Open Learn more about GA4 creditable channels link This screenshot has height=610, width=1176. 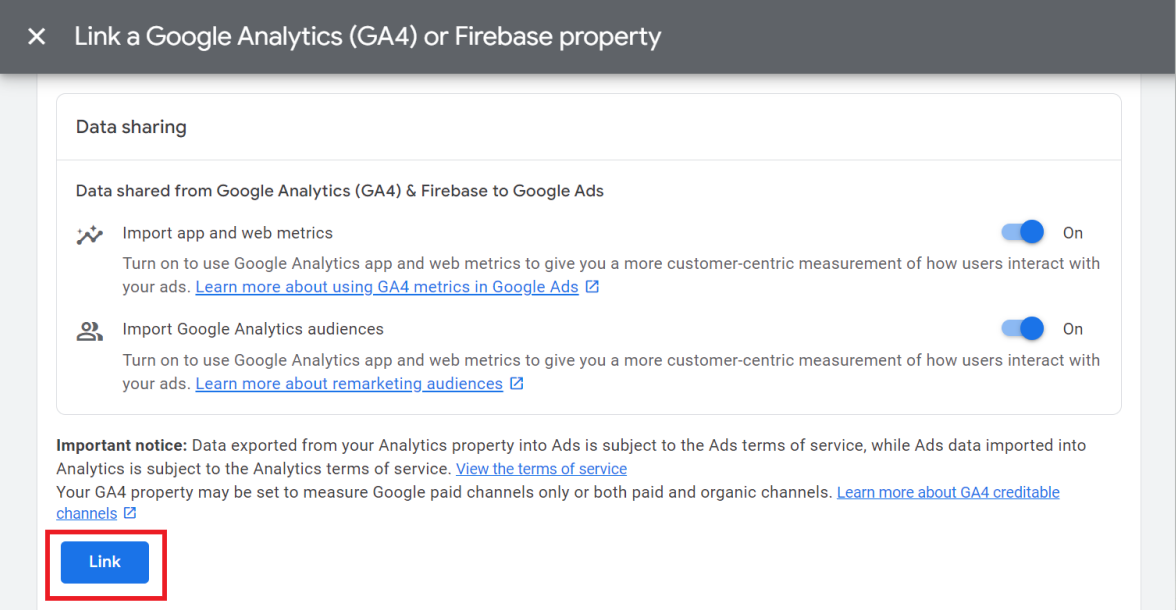[948, 492]
